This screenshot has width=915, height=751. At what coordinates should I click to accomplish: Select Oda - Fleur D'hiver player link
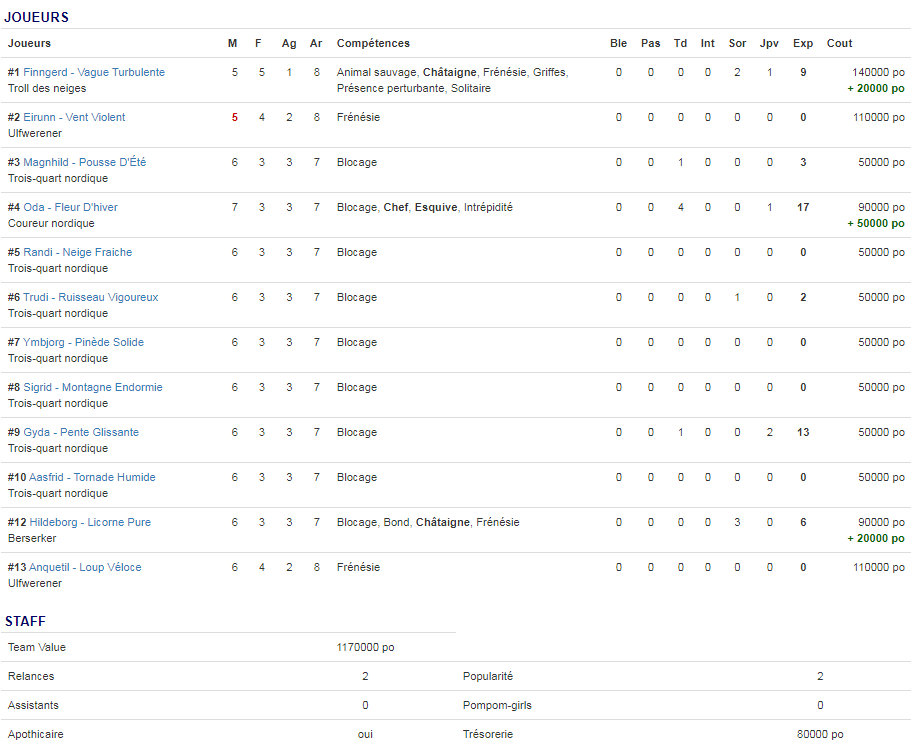pyautogui.click(x=70, y=207)
